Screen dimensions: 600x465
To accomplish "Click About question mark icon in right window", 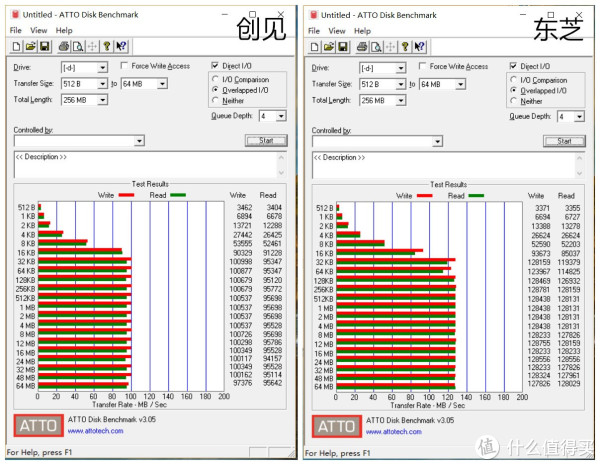I will [405, 47].
